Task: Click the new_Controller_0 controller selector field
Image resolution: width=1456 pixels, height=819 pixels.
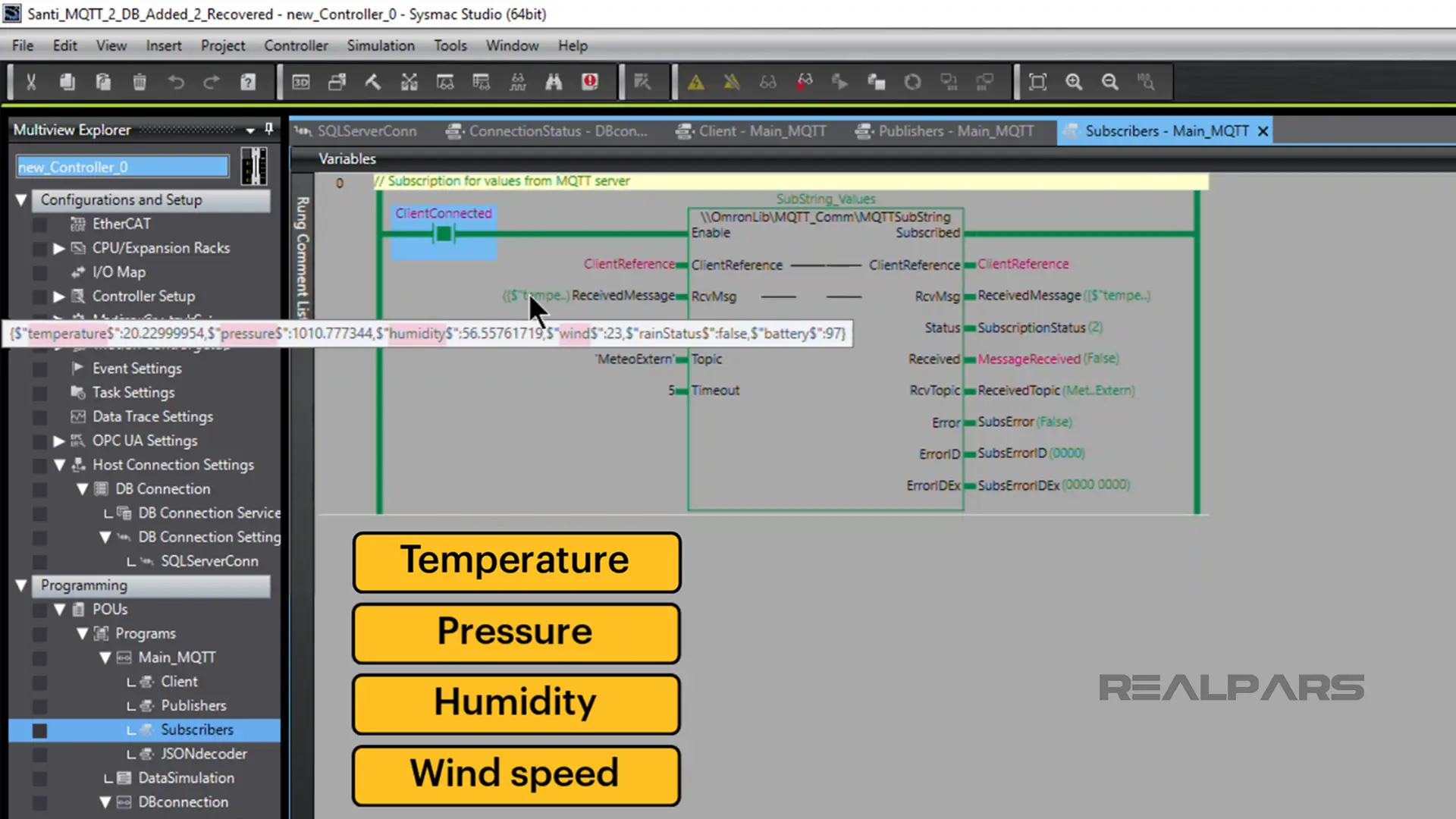Action: pyautogui.click(x=121, y=167)
